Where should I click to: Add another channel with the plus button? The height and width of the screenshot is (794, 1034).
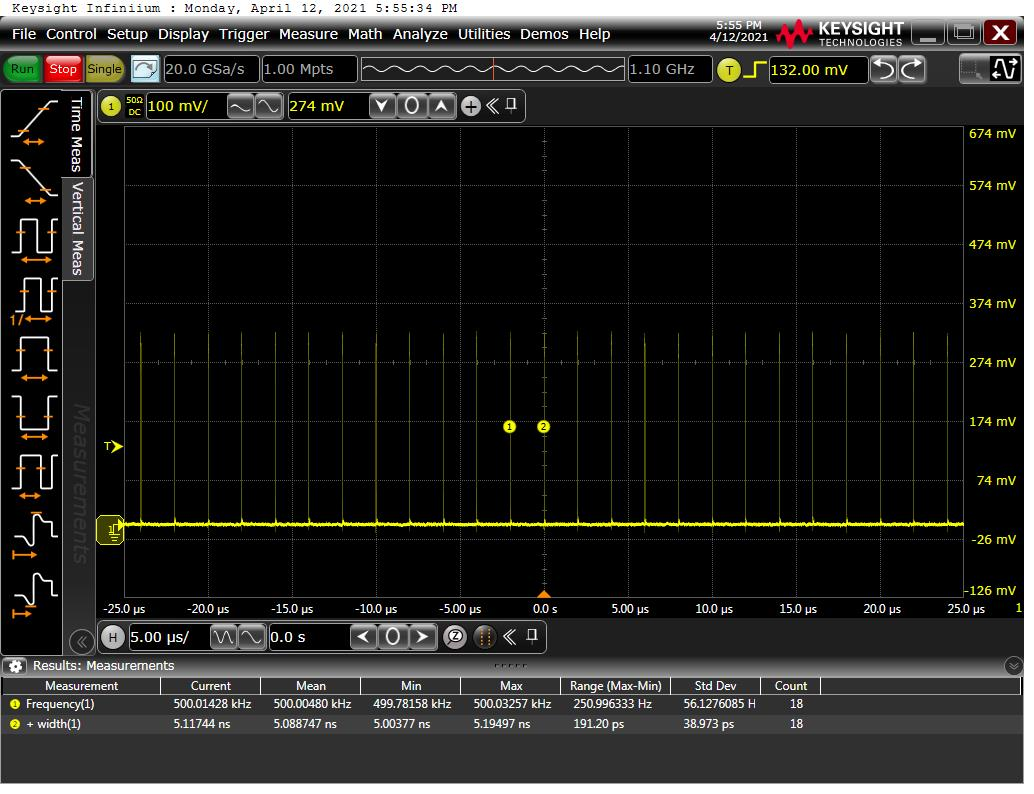[x=470, y=106]
